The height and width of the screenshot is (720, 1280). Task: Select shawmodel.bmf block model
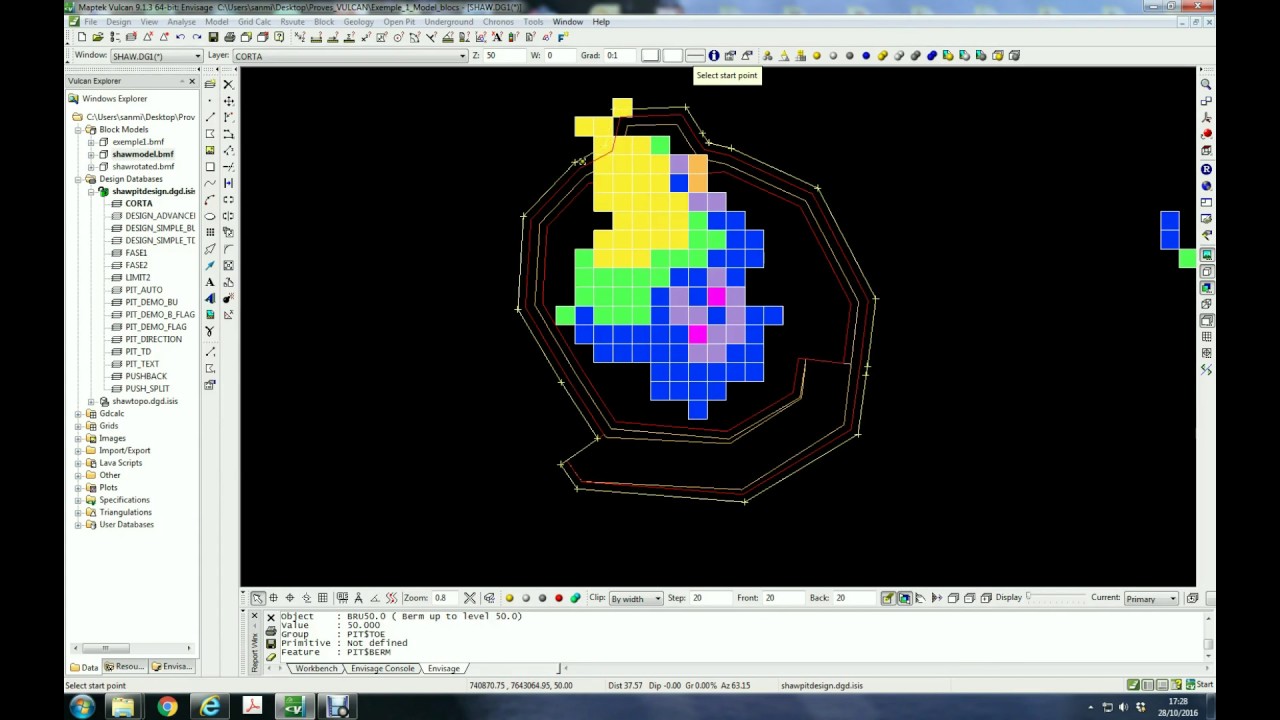142,154
